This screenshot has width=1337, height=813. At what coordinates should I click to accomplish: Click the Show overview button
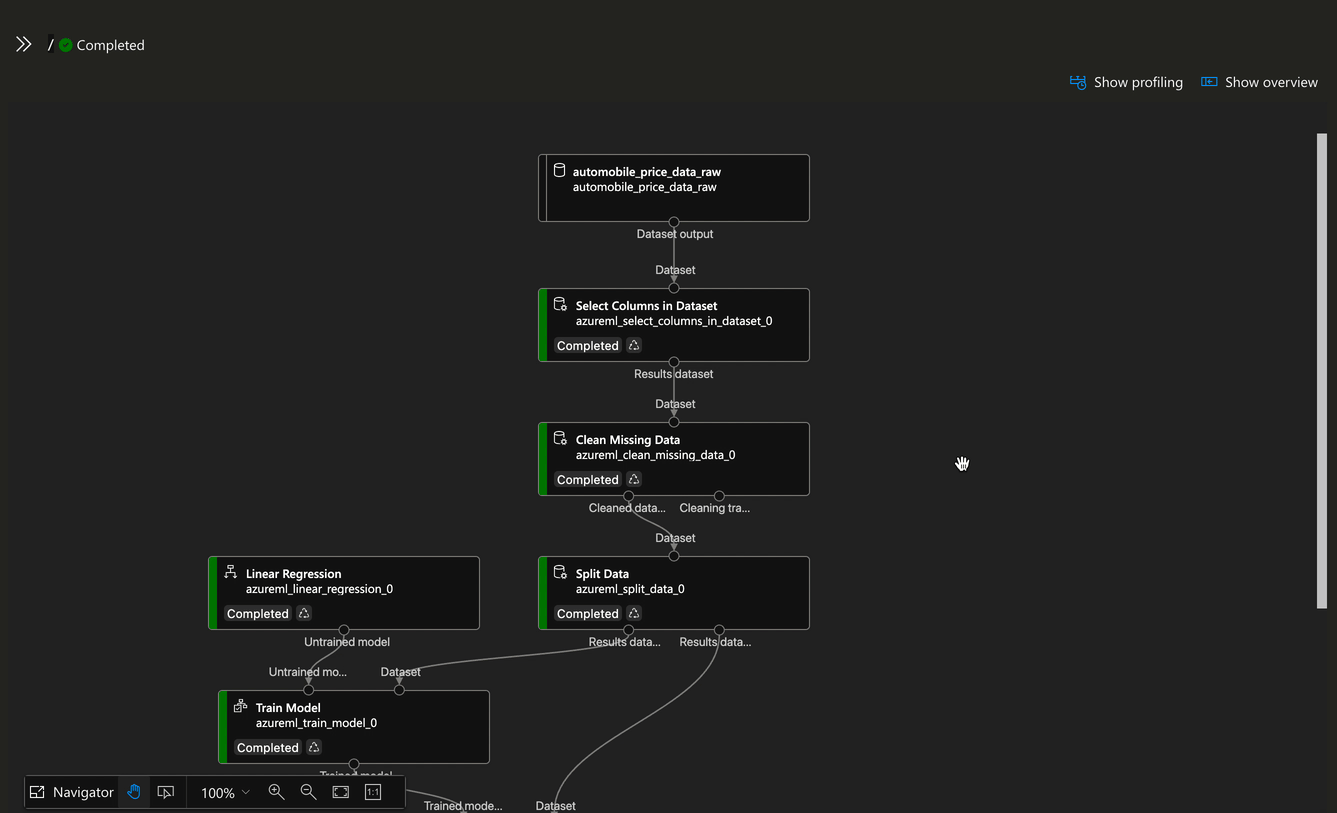tap(1259, 82)
